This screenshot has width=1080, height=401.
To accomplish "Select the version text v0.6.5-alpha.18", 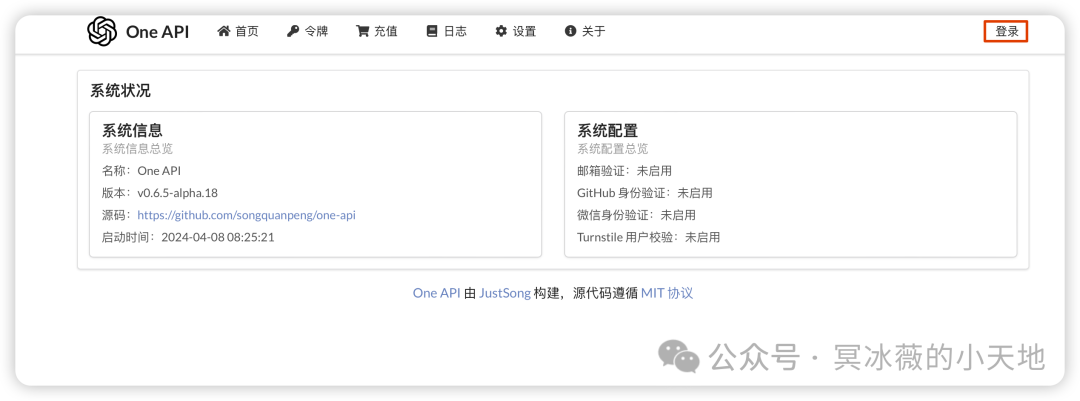I will [x=177, y=193].
